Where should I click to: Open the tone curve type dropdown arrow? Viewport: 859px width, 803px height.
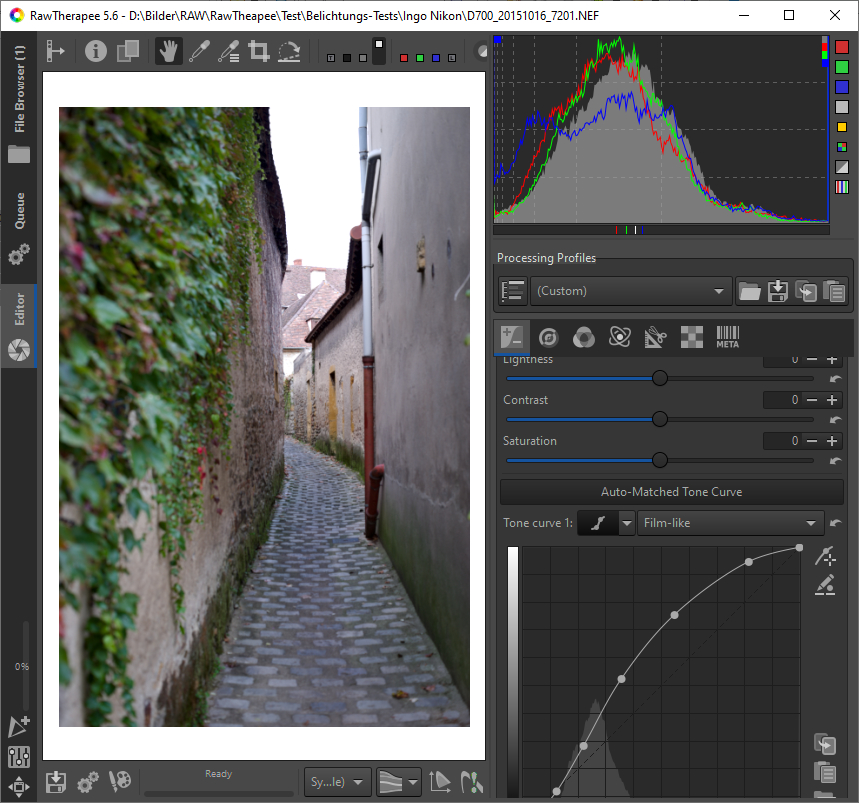(x=627, y=522)
